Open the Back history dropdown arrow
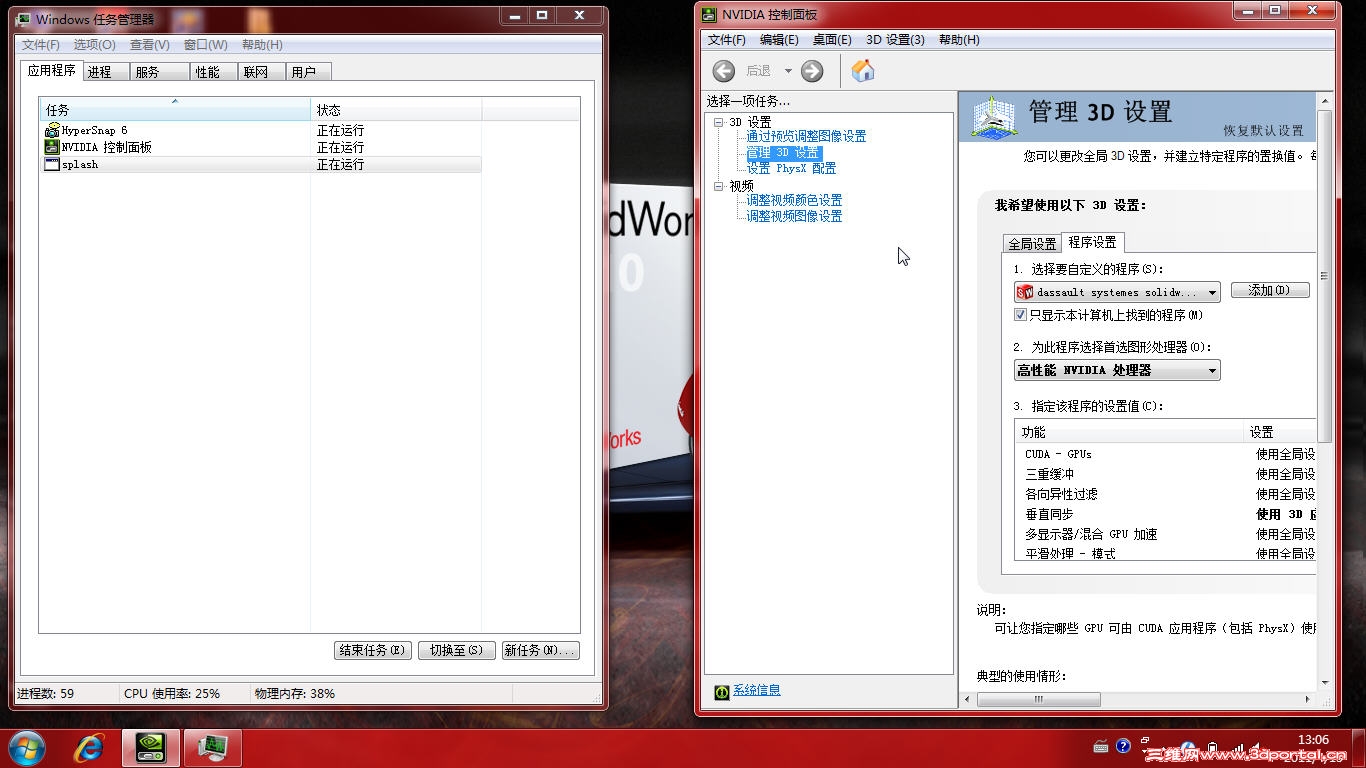1366x768 pixels. click(x=788, y=71)
